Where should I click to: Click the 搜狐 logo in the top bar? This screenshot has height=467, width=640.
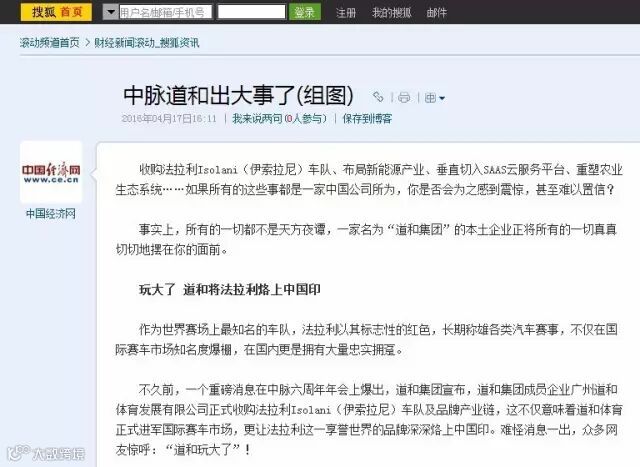tap(43, 12)
